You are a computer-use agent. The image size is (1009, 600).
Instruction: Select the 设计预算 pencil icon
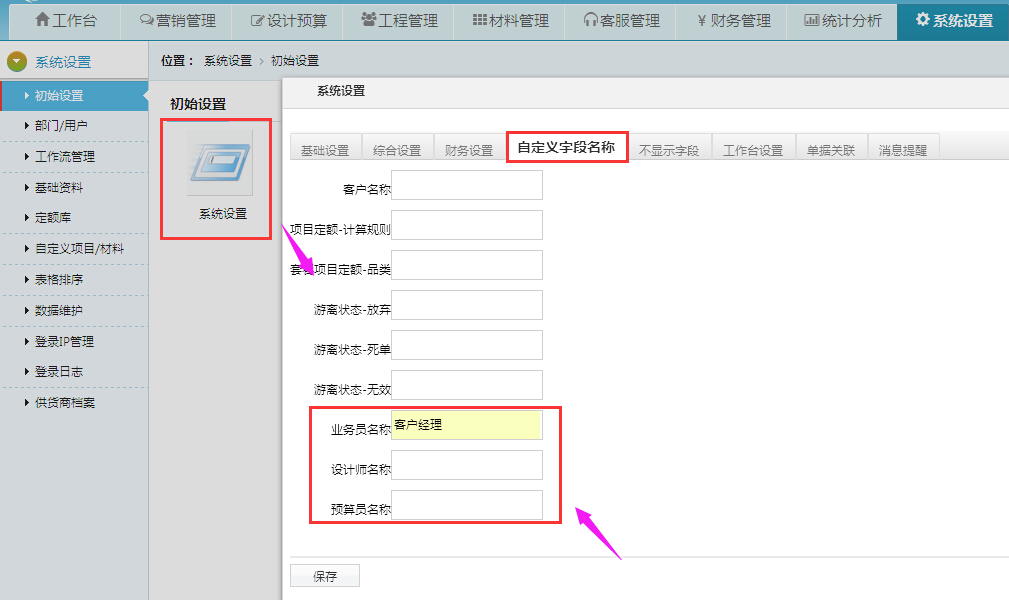[x=257, y=20]
